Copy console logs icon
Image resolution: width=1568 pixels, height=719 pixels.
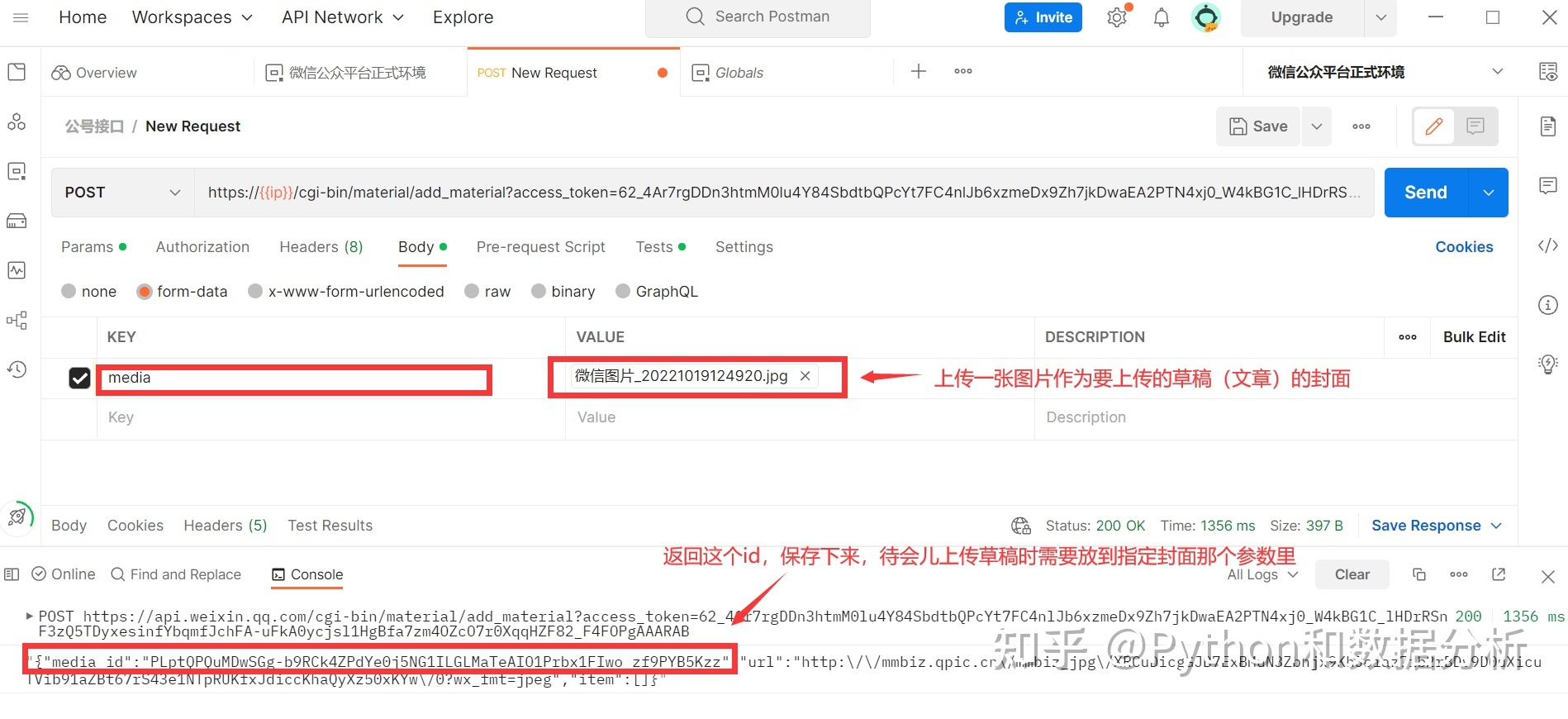[x=1419, y=574]
